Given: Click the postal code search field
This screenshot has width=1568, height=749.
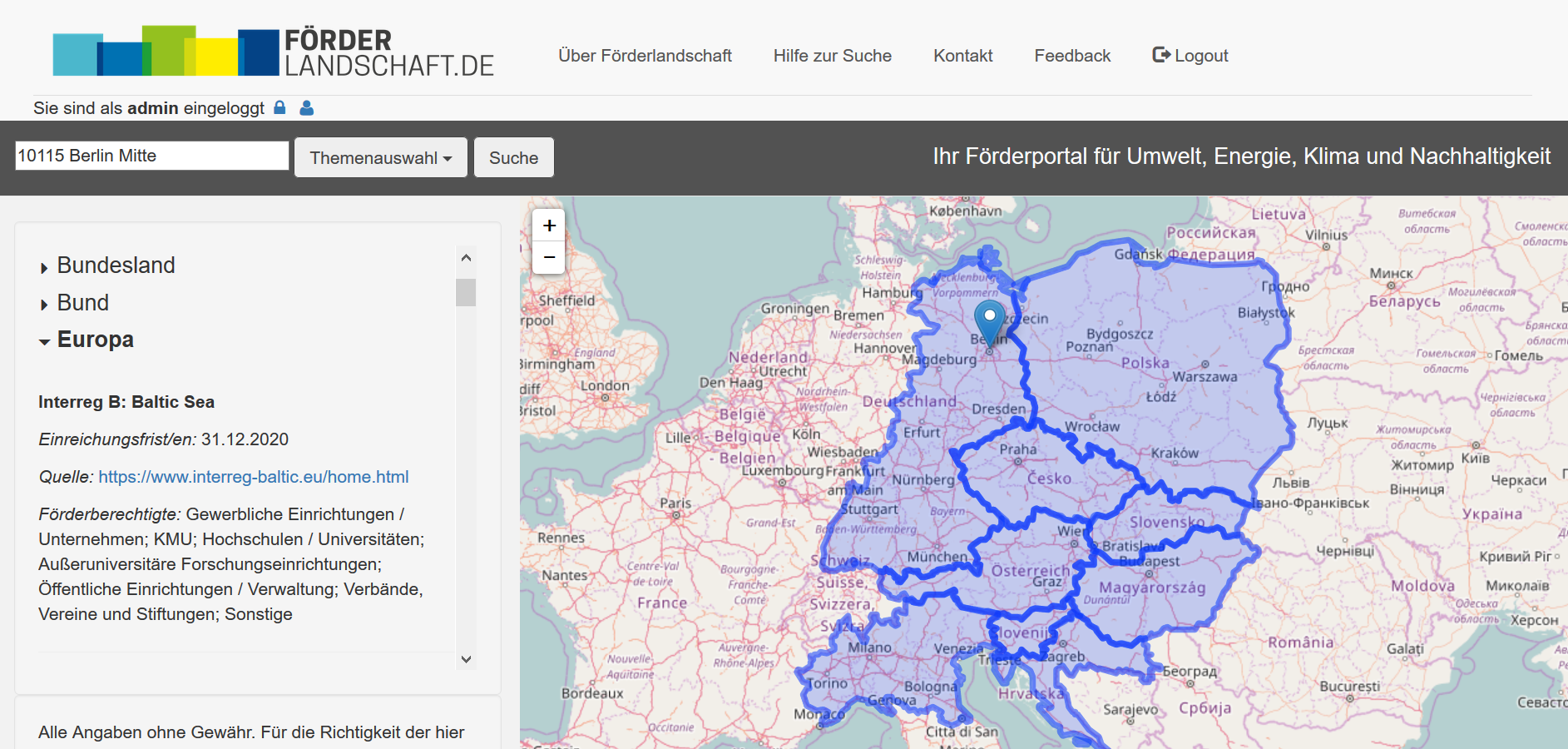Looking at the screenshot, I should [151, 155].
